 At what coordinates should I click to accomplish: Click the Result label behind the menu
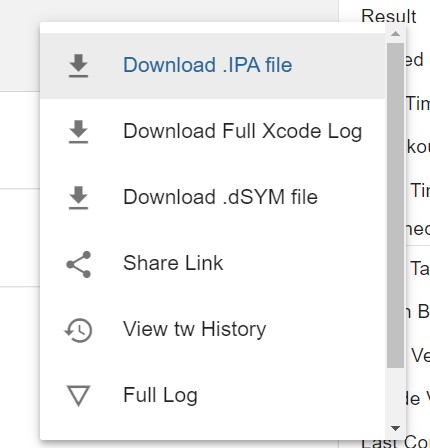click(389, 16)
